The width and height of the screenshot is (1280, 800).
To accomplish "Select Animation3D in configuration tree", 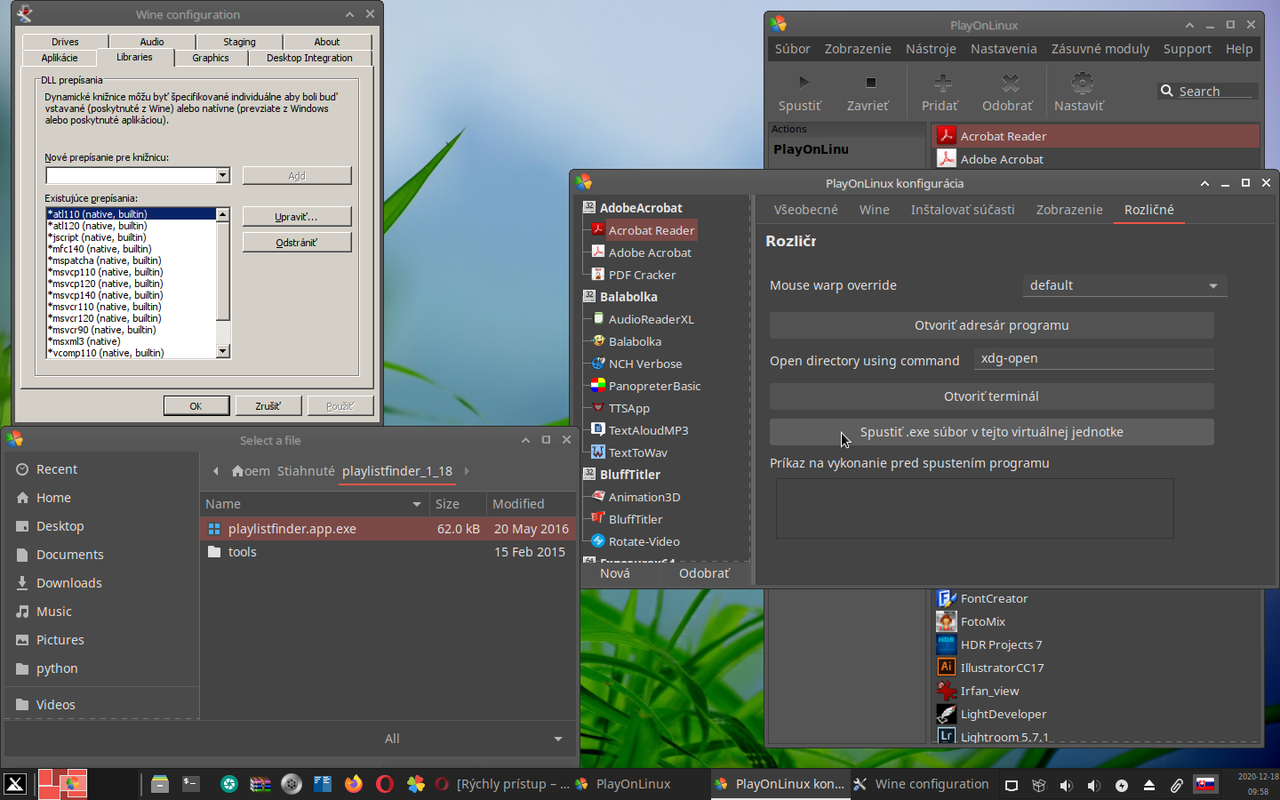I will coord(644,497).
